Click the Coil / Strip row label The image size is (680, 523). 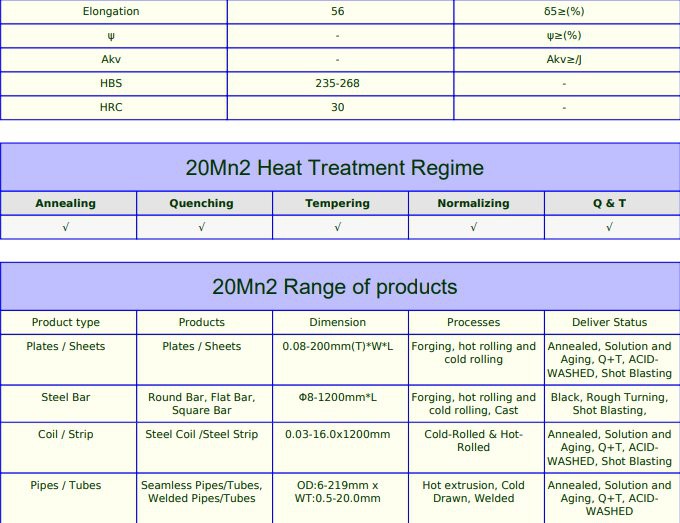(66, 434)
